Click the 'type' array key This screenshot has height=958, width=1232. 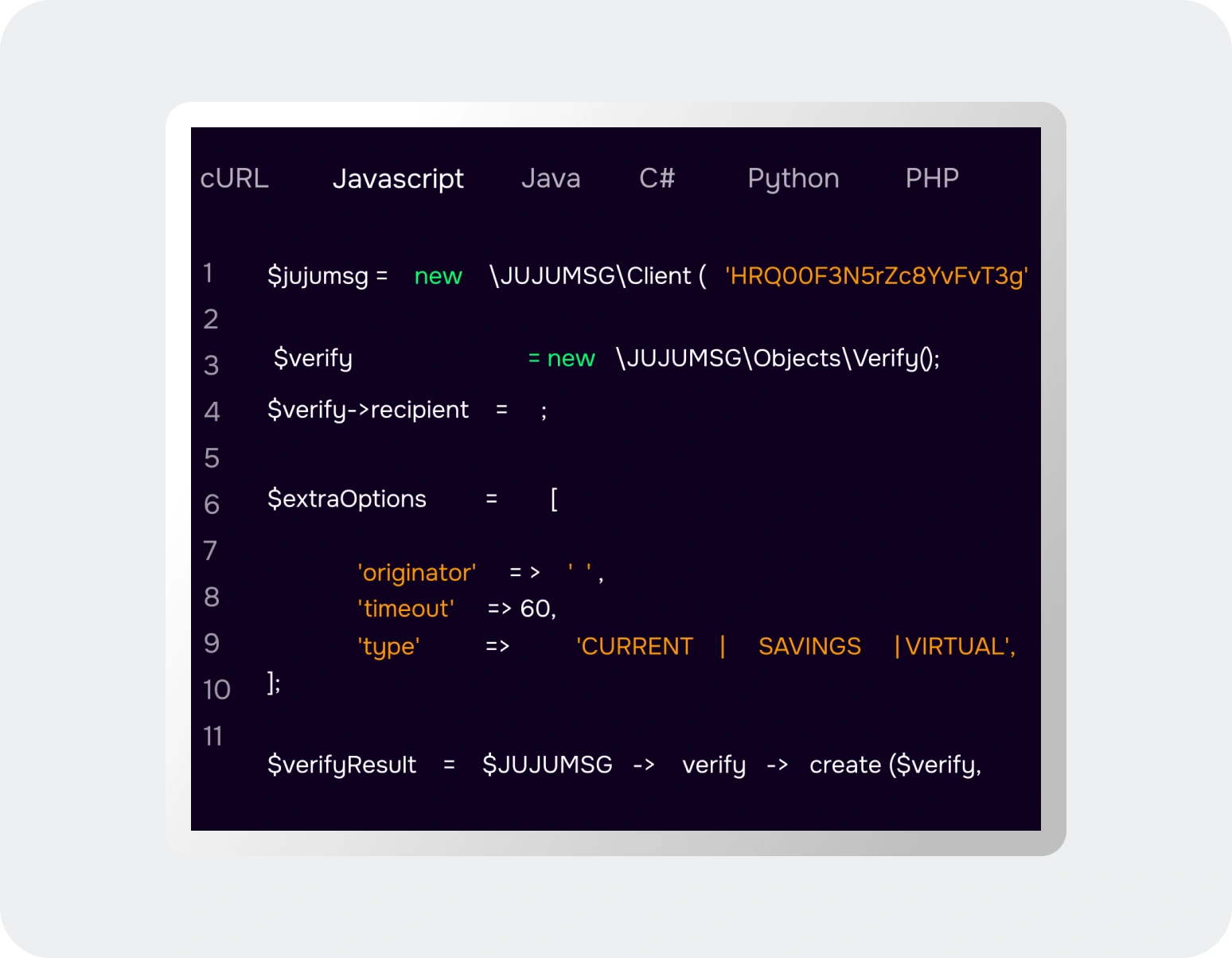pyautogui.click(x=388, y=646)
